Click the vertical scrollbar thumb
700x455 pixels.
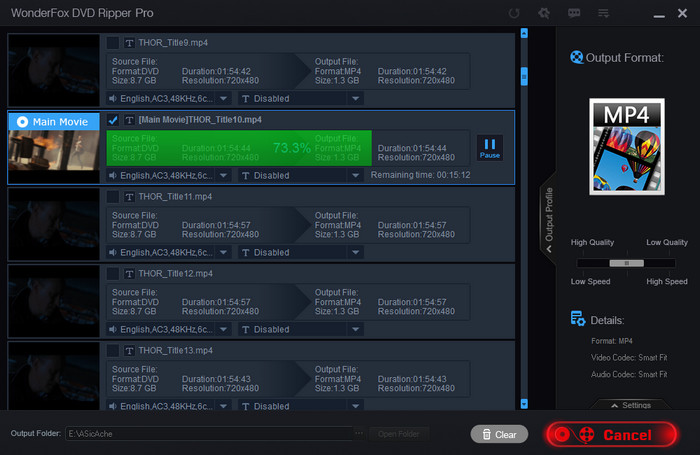tap(524, 76)
